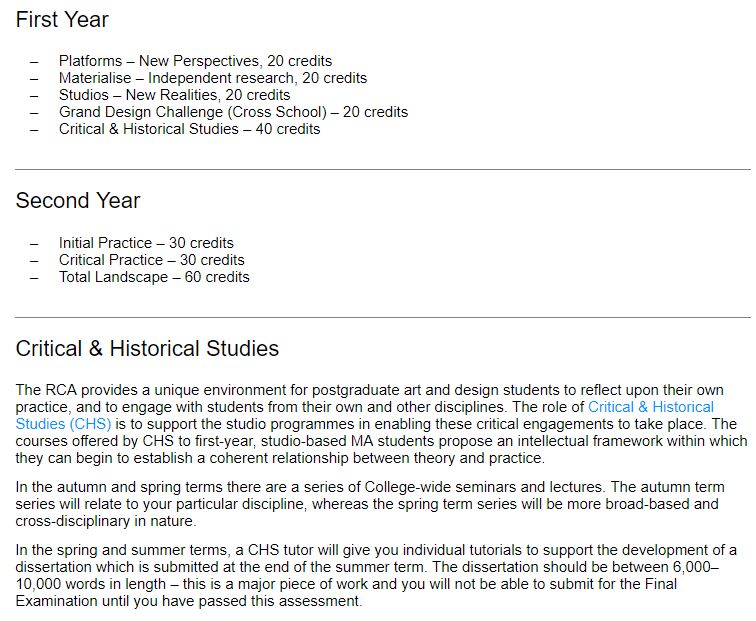Click the large "Critical & Historical Studies" section heading
Viewport: 756px width, 621px height.
[x=147, y=349]
